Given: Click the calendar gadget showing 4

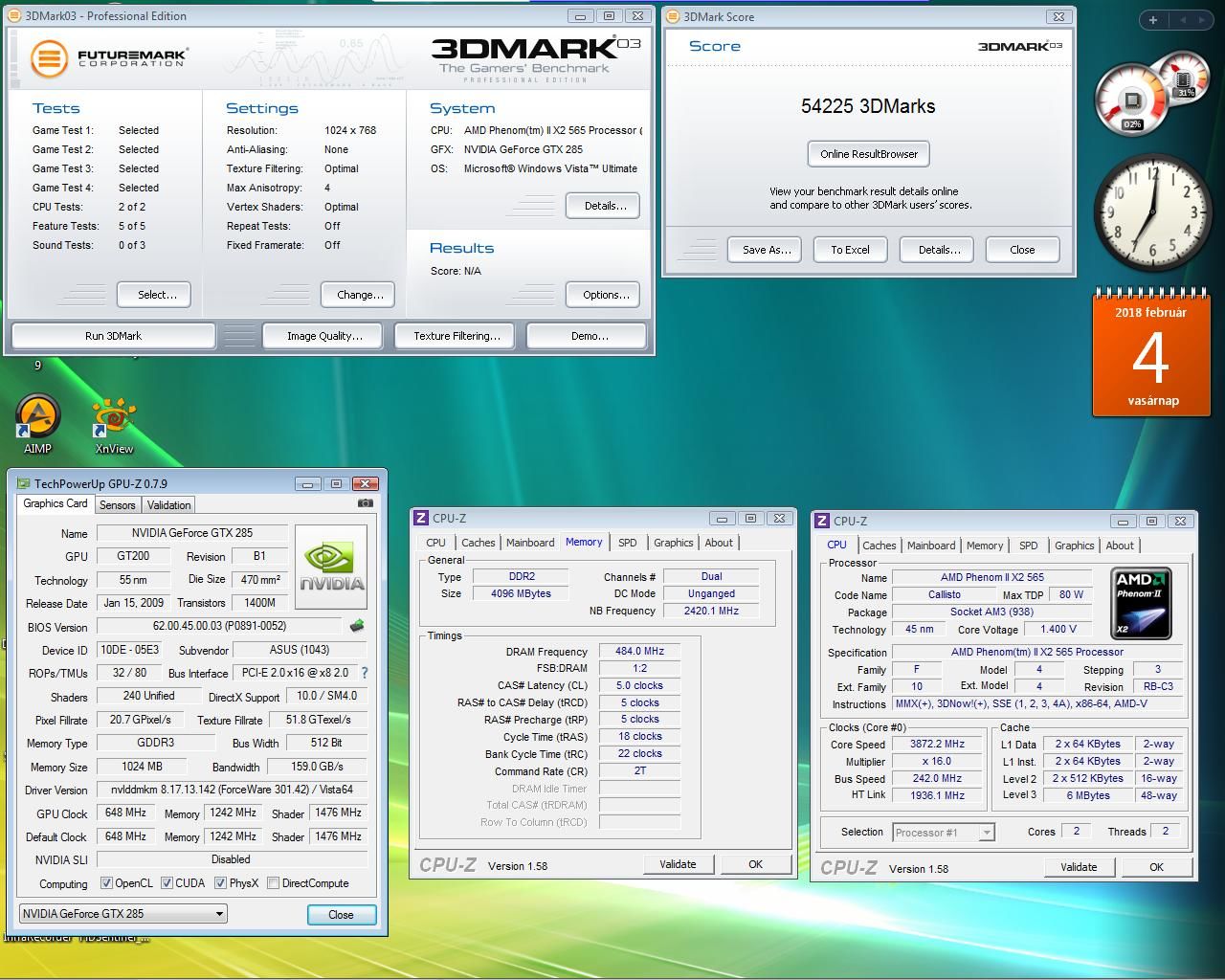Looking at the screenshot, I should pos(1152,353).
